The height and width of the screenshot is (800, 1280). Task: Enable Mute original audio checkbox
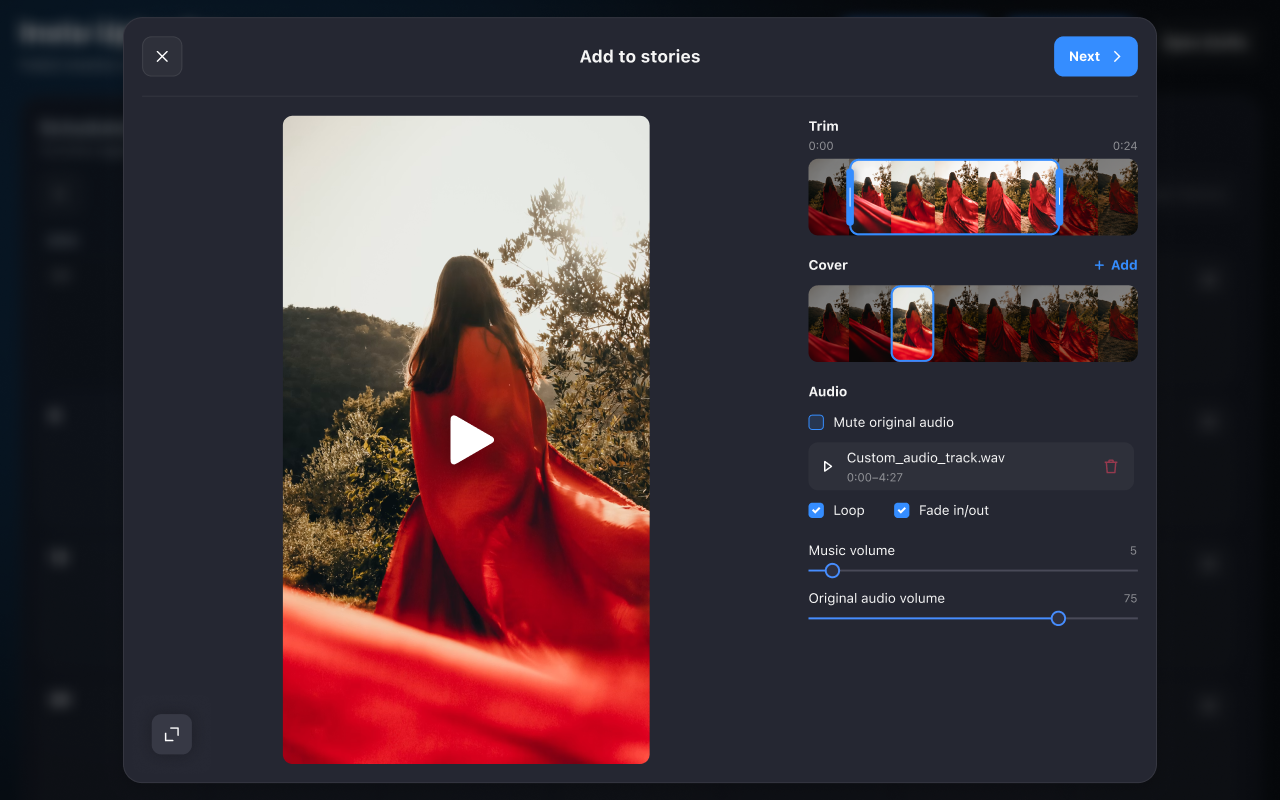816,422
